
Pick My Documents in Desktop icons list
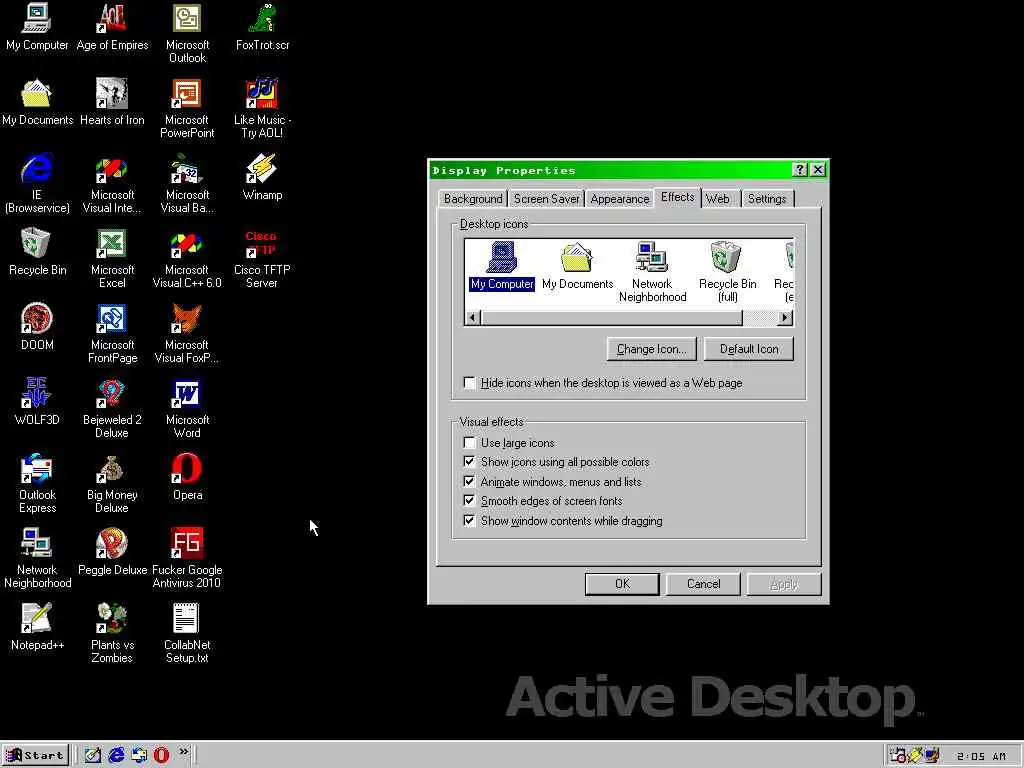coord(577,266)
